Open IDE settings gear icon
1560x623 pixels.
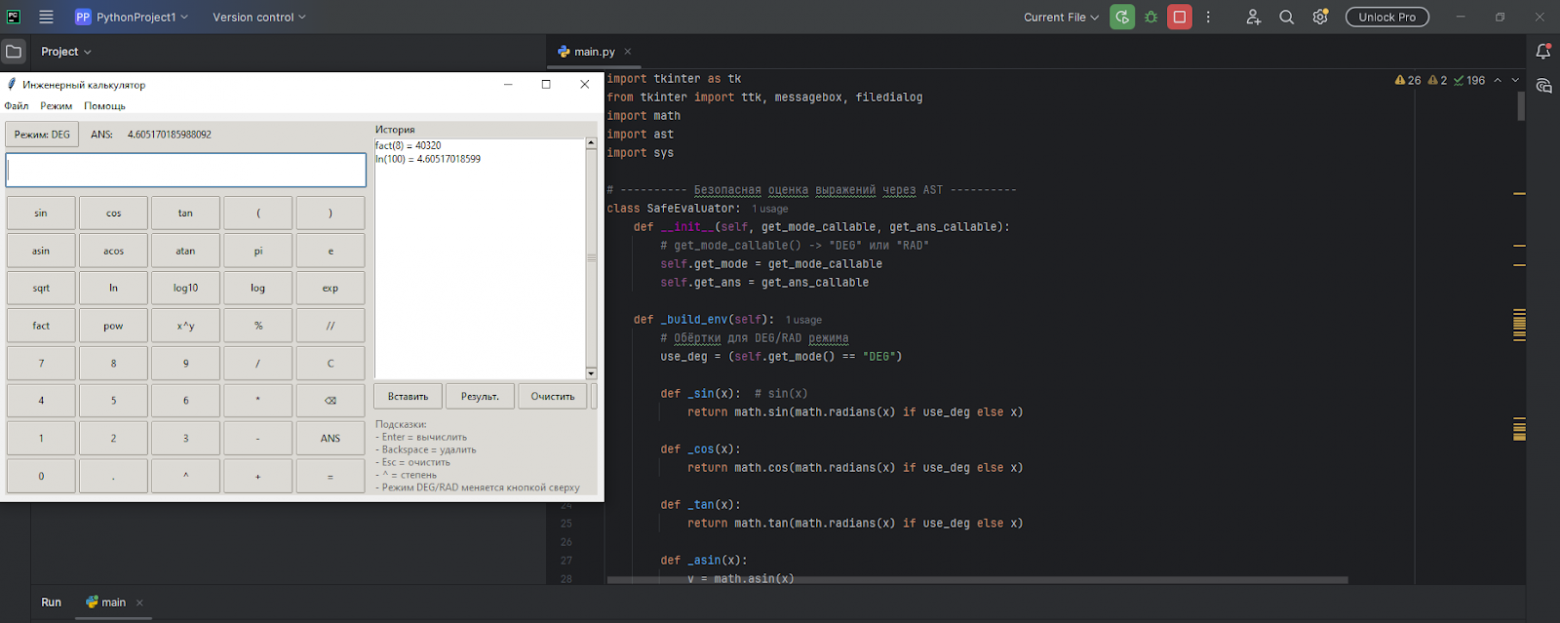coord(1320,17)
